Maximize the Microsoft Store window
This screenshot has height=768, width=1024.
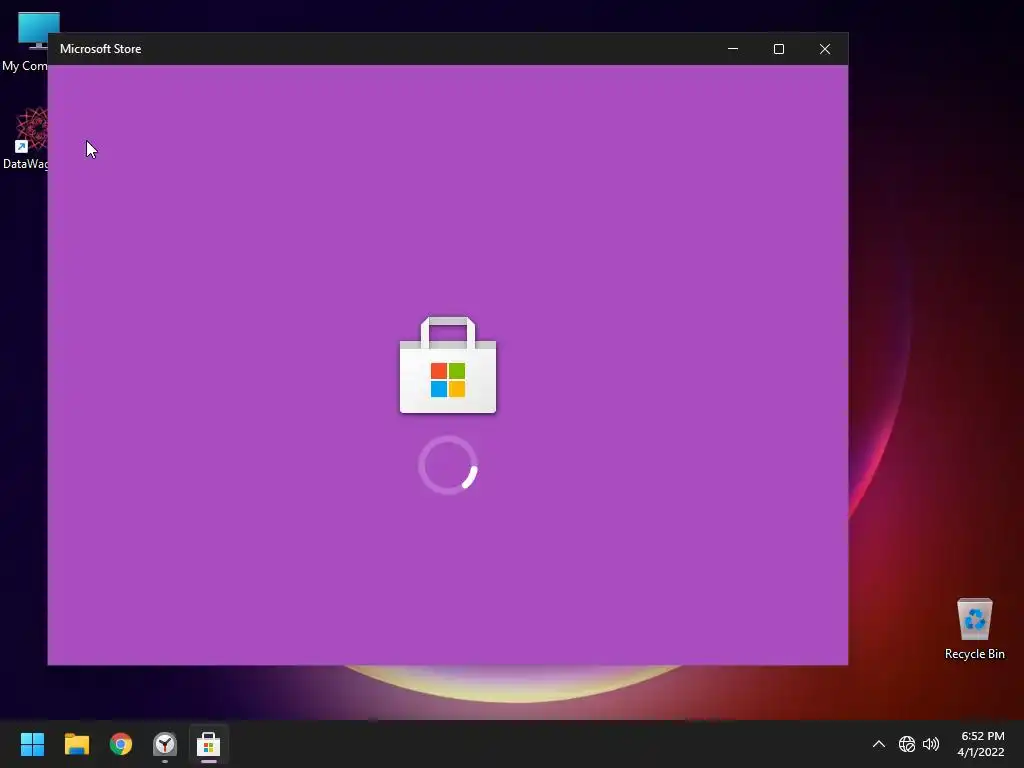pos(778,49)
